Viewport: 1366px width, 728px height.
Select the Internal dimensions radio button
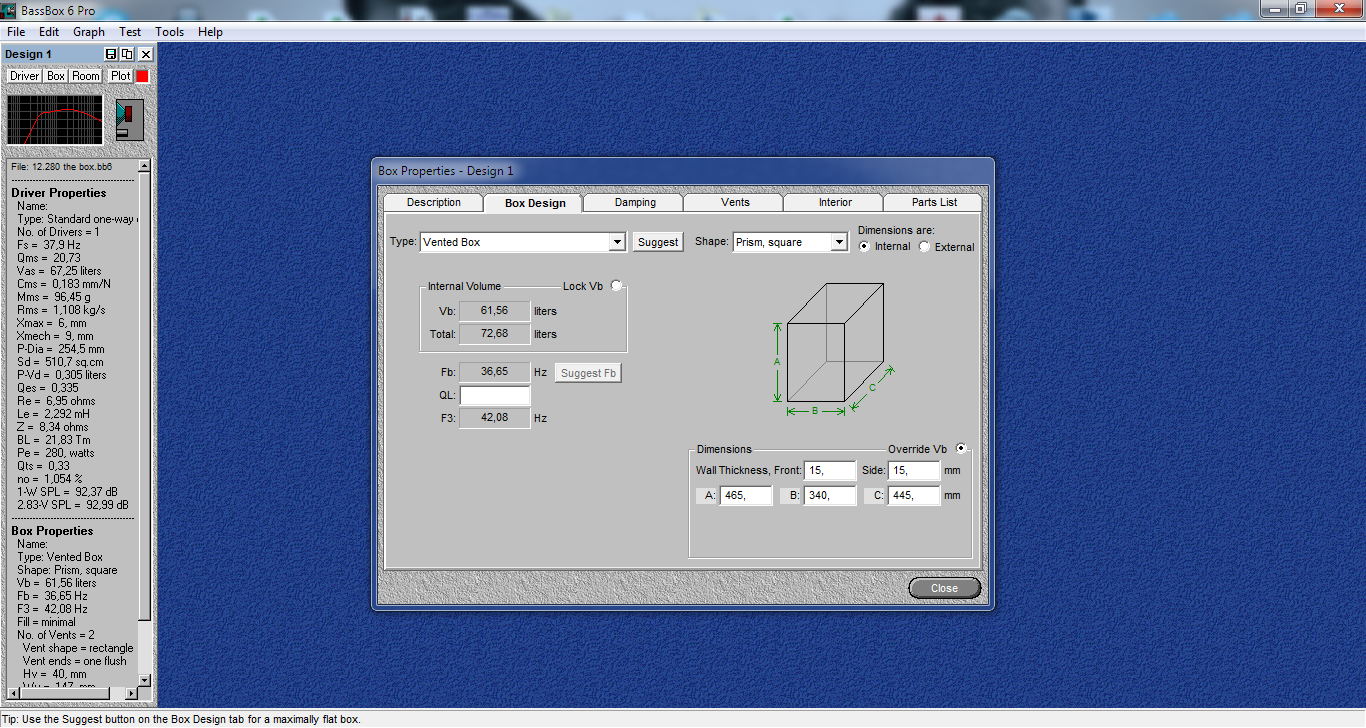[865, 246]
